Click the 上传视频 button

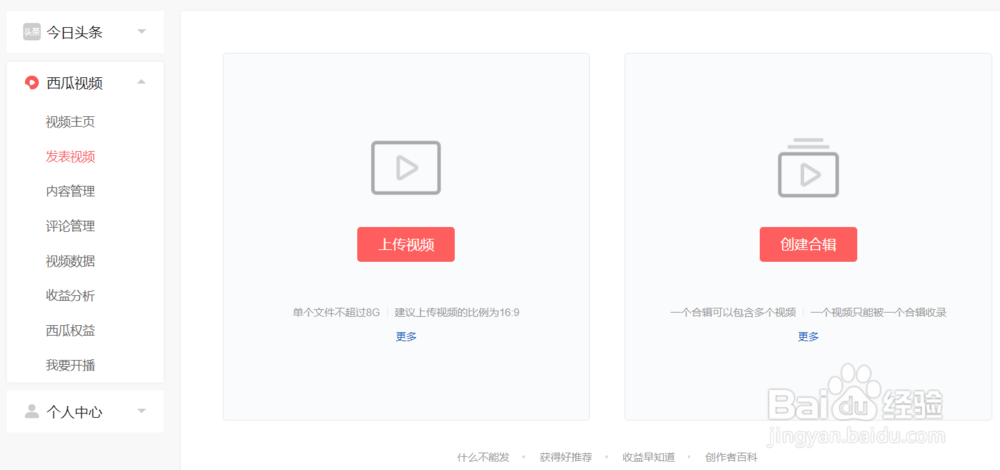point(406,244)
